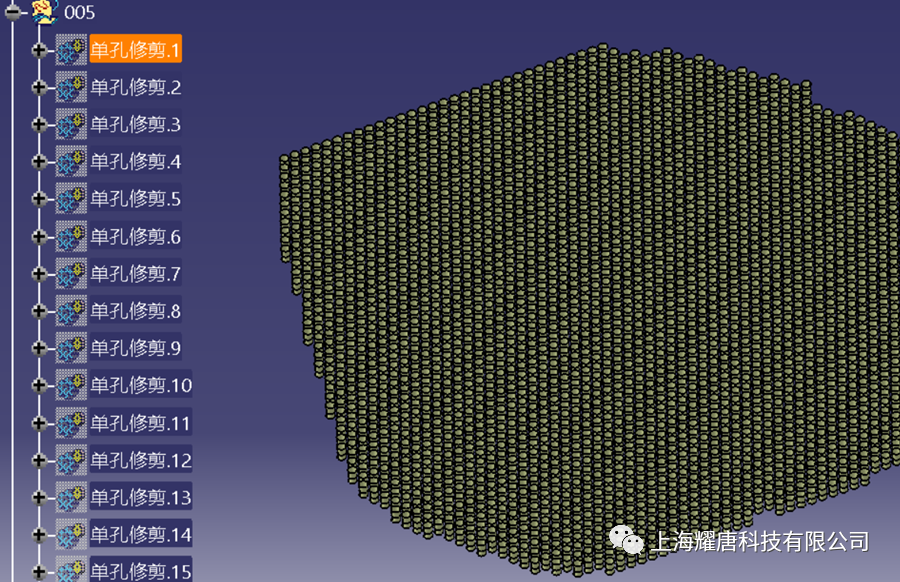Expand the 单孔修剪.4 node
Image resolution: width=900 pixels, height=582 pixels.
pos(39,161)
